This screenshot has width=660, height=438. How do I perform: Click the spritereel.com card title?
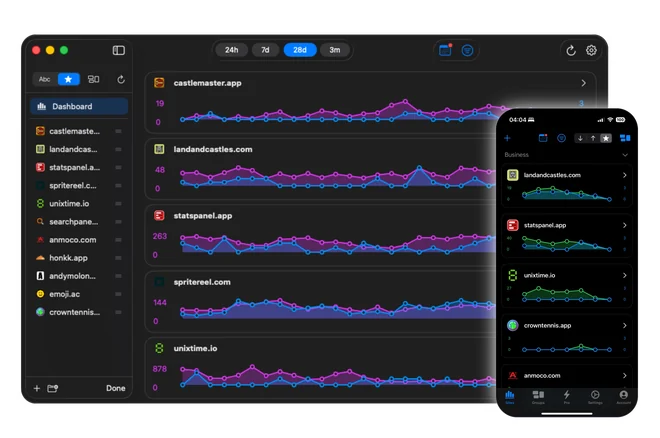click(x=202, y=282)
